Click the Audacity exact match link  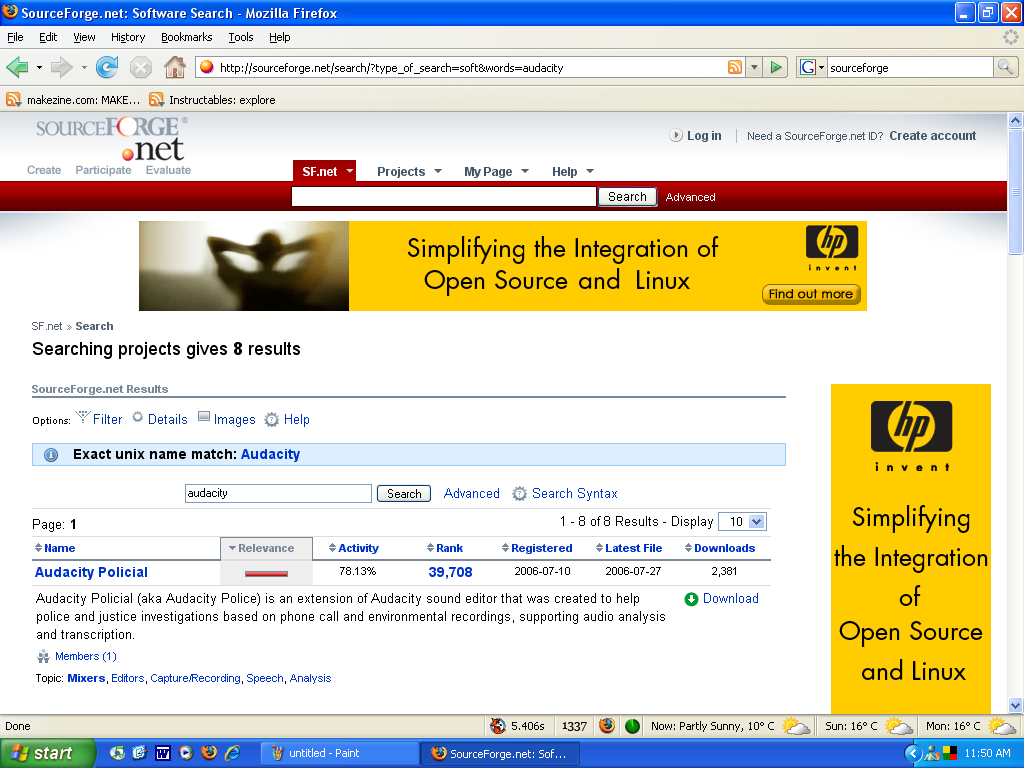[270, 455]
